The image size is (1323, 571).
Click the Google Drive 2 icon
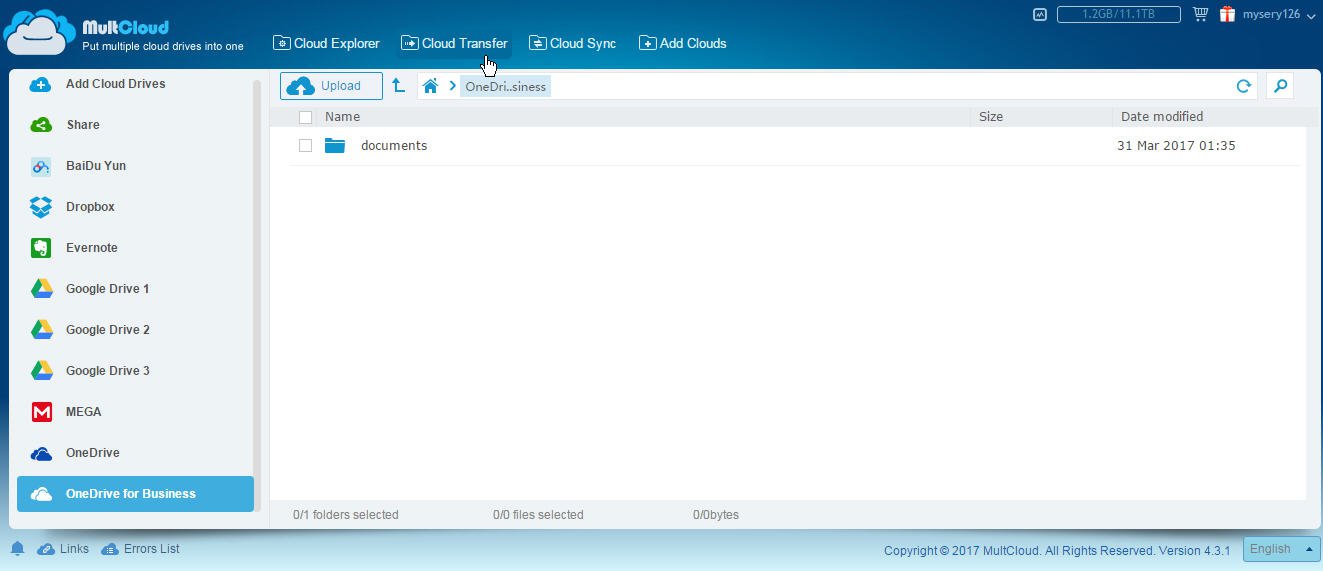[41, 330]
